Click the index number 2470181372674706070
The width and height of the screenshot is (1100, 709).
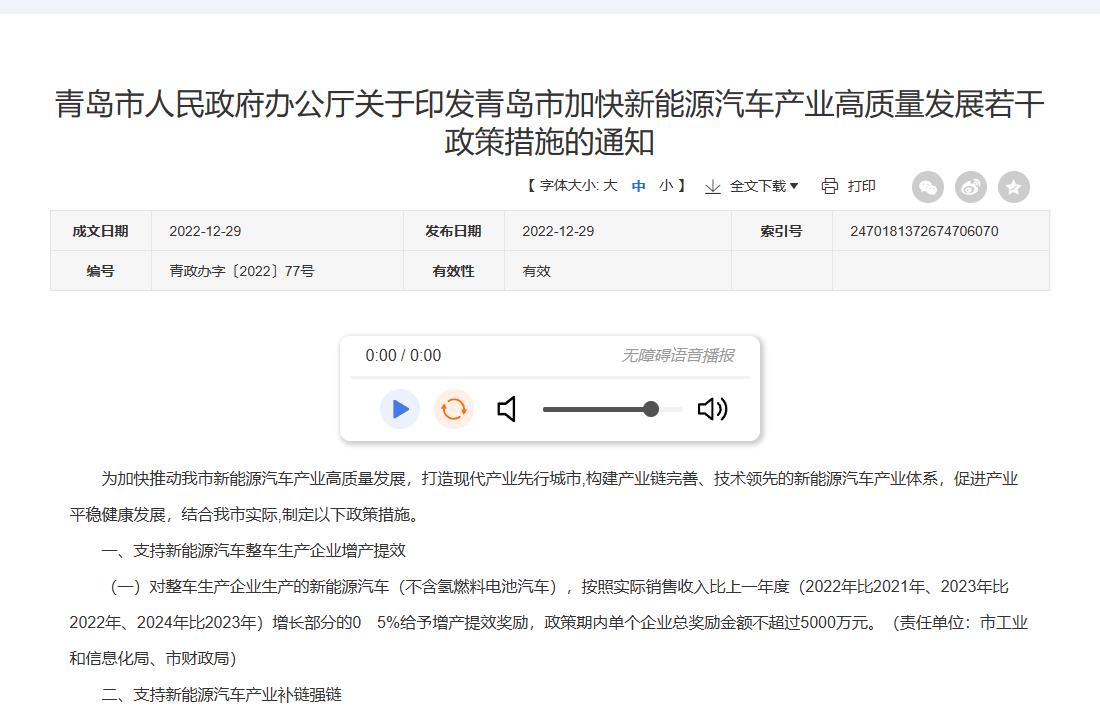924,231
